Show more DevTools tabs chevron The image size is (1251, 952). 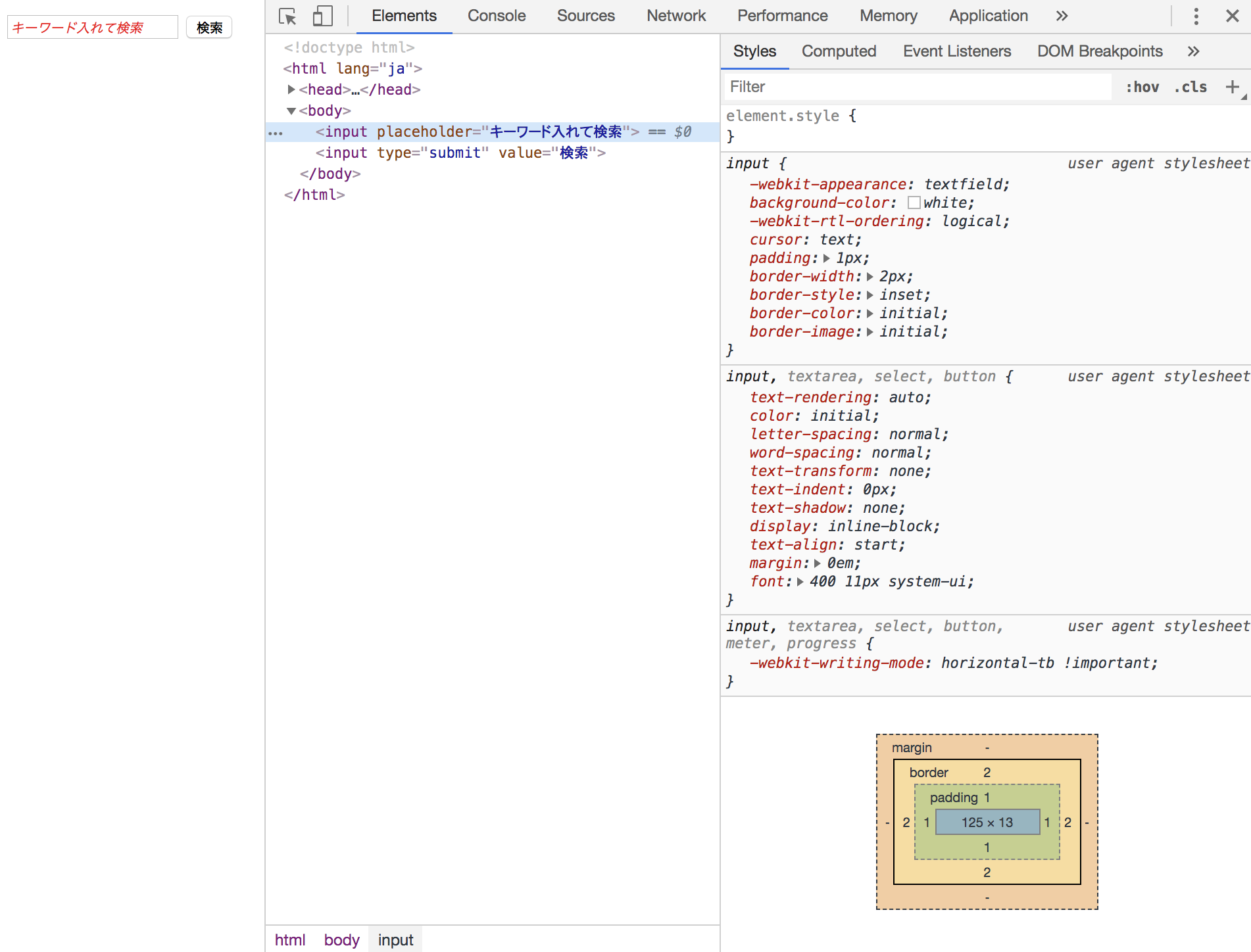coord(1062,16)
